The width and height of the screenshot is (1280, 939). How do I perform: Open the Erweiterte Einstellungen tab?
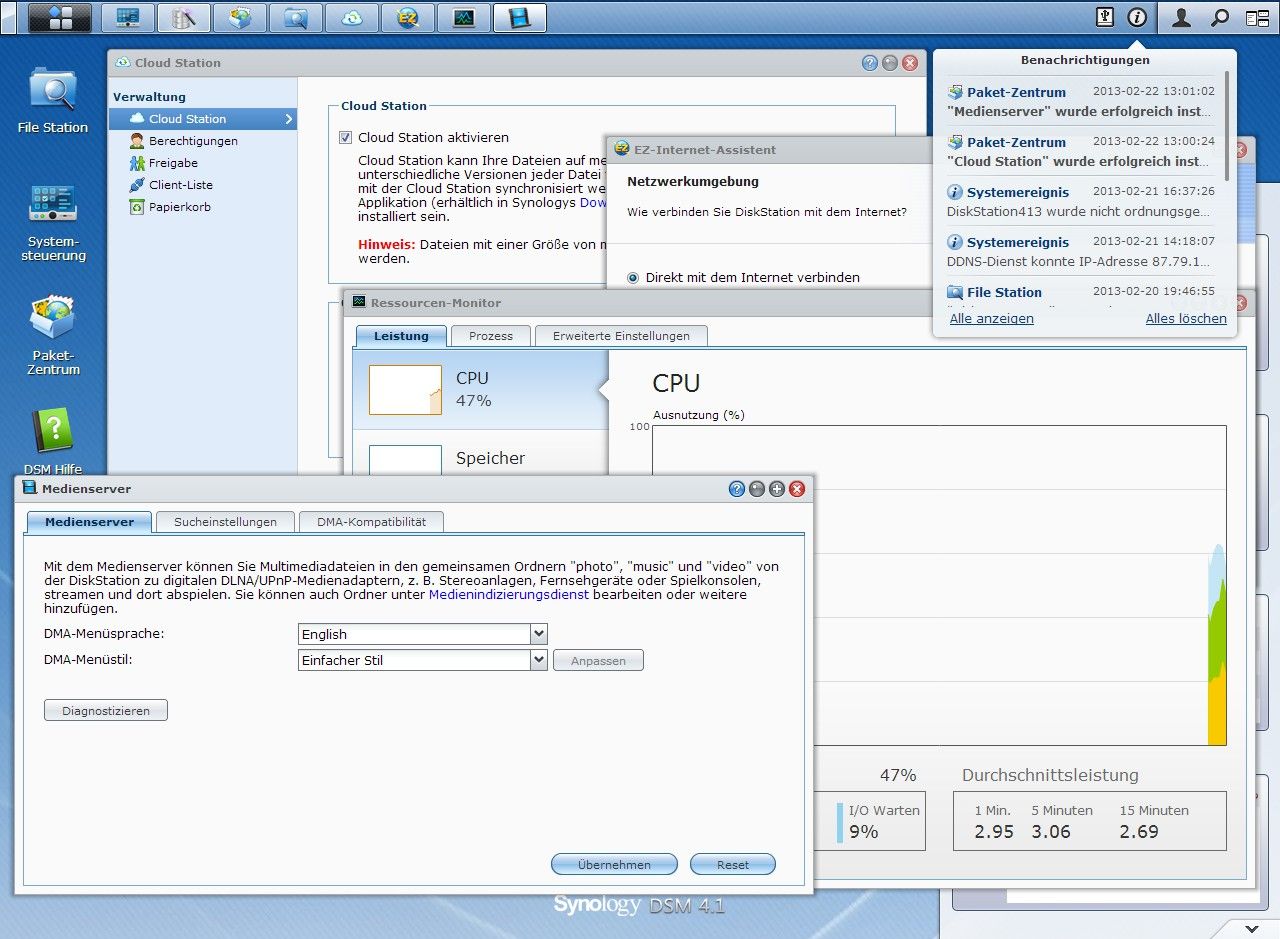click(621, 336)
